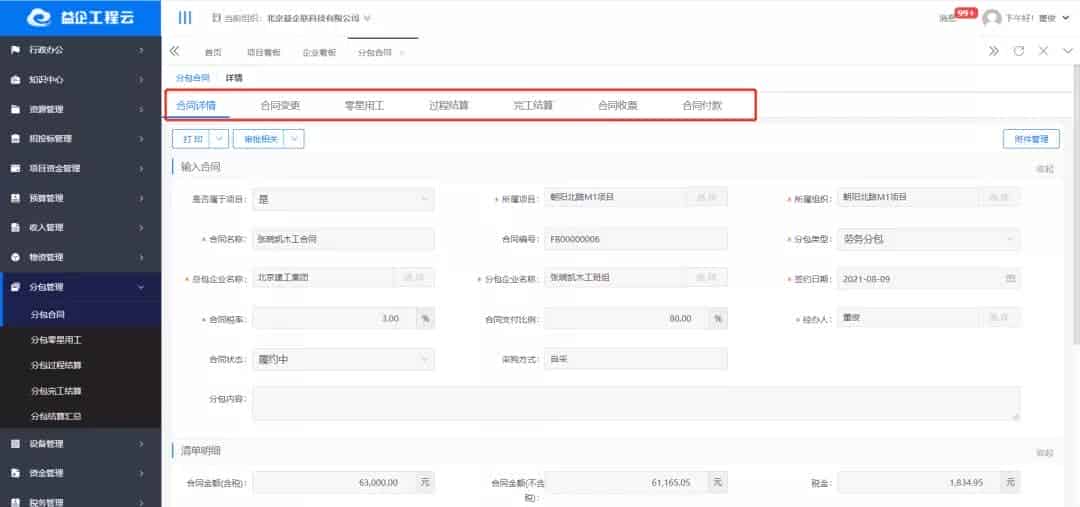
Task: Click the 分包内容 text area
Action: (x=636, y=404)
